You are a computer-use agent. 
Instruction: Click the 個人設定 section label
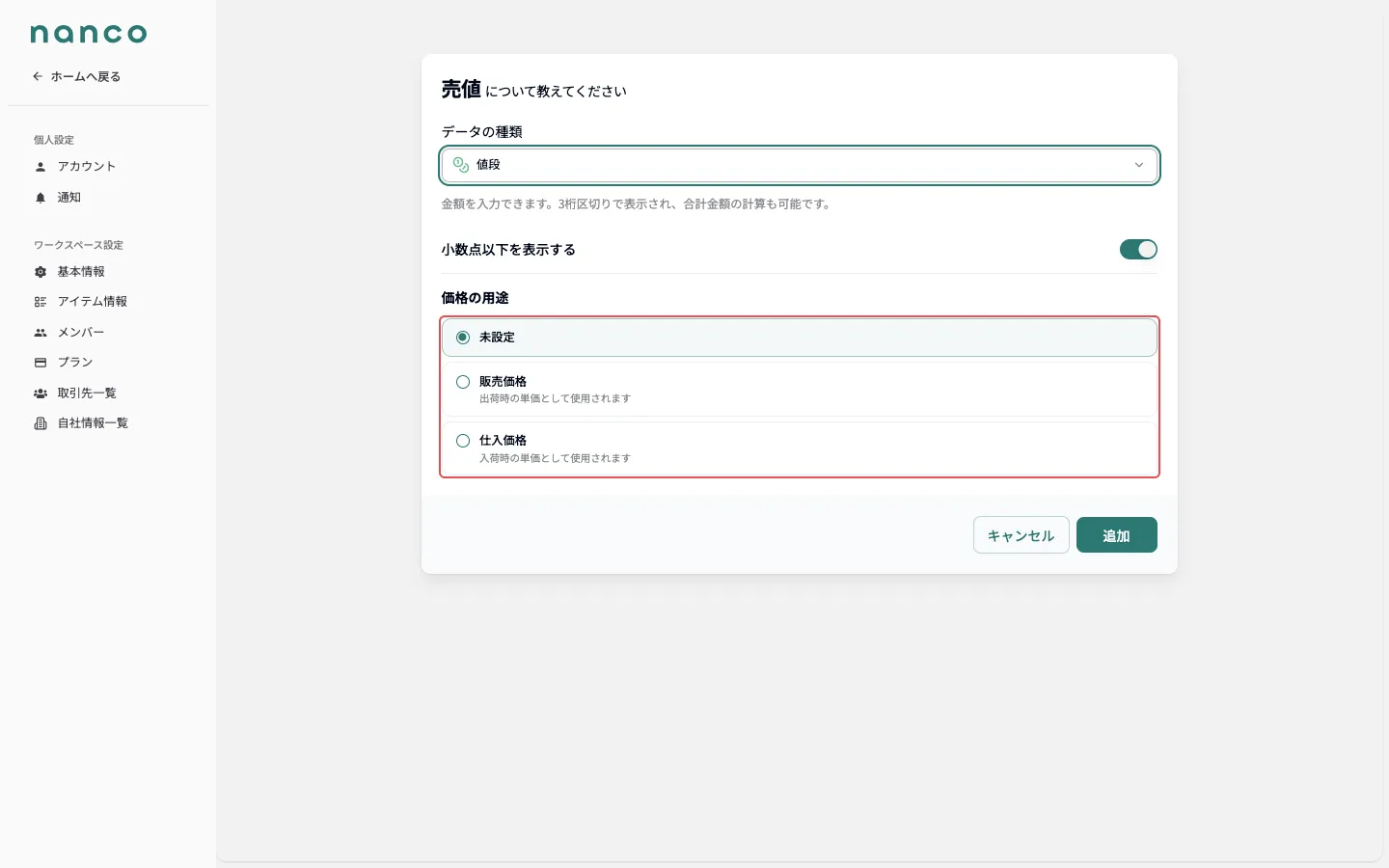(x=54, y=140)
